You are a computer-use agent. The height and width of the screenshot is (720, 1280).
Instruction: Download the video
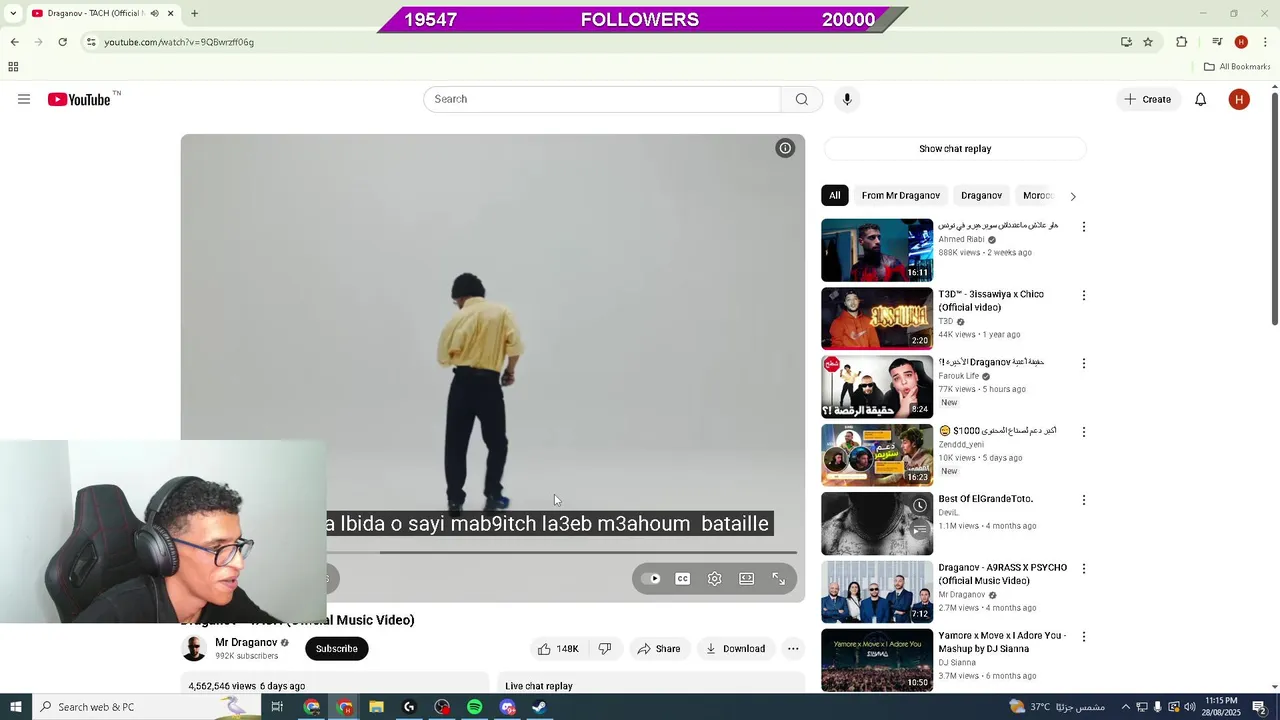click(x=735, y=649)
